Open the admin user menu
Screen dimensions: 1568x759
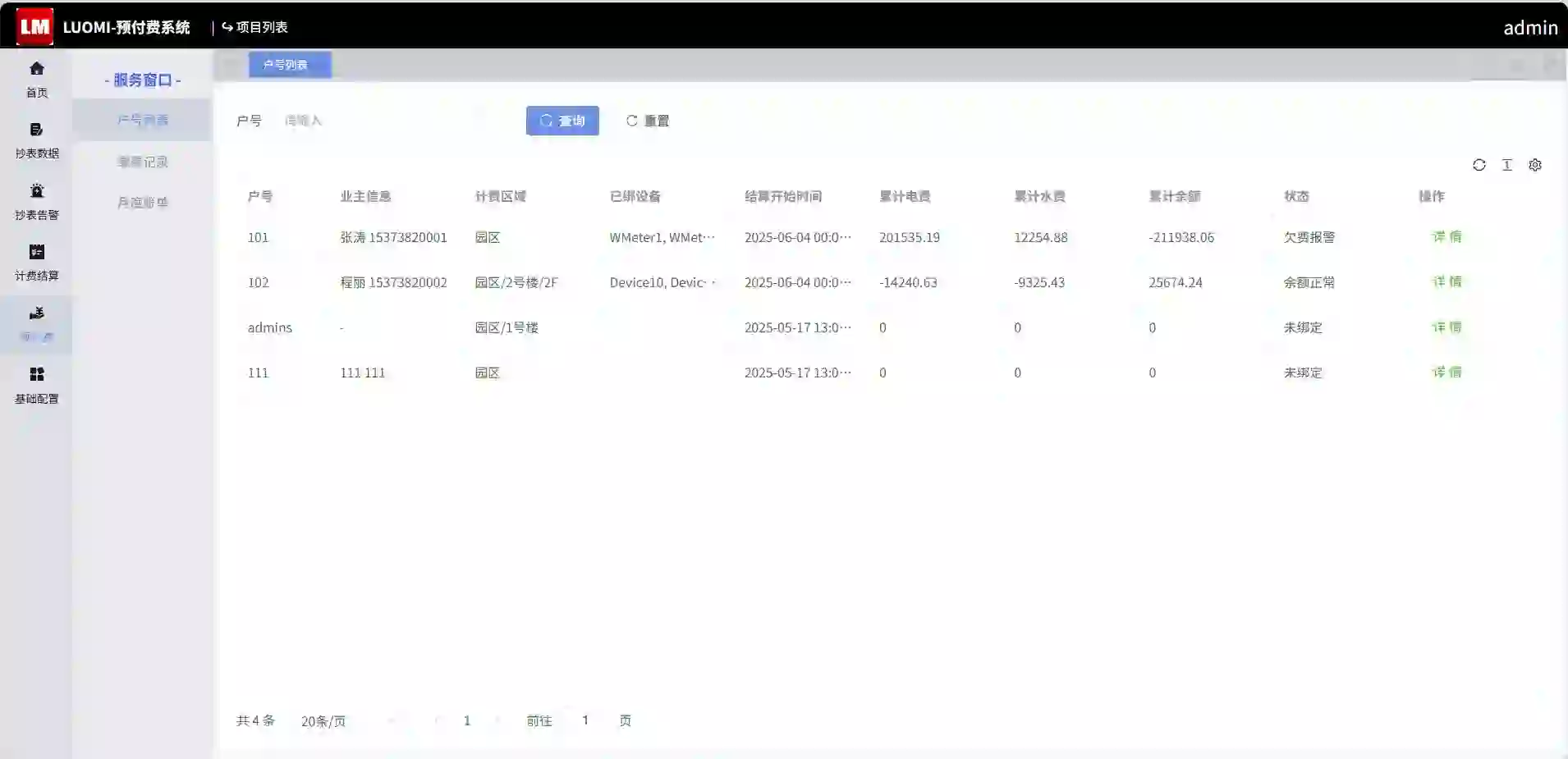pyautogui.click(x=1529, y=28)
